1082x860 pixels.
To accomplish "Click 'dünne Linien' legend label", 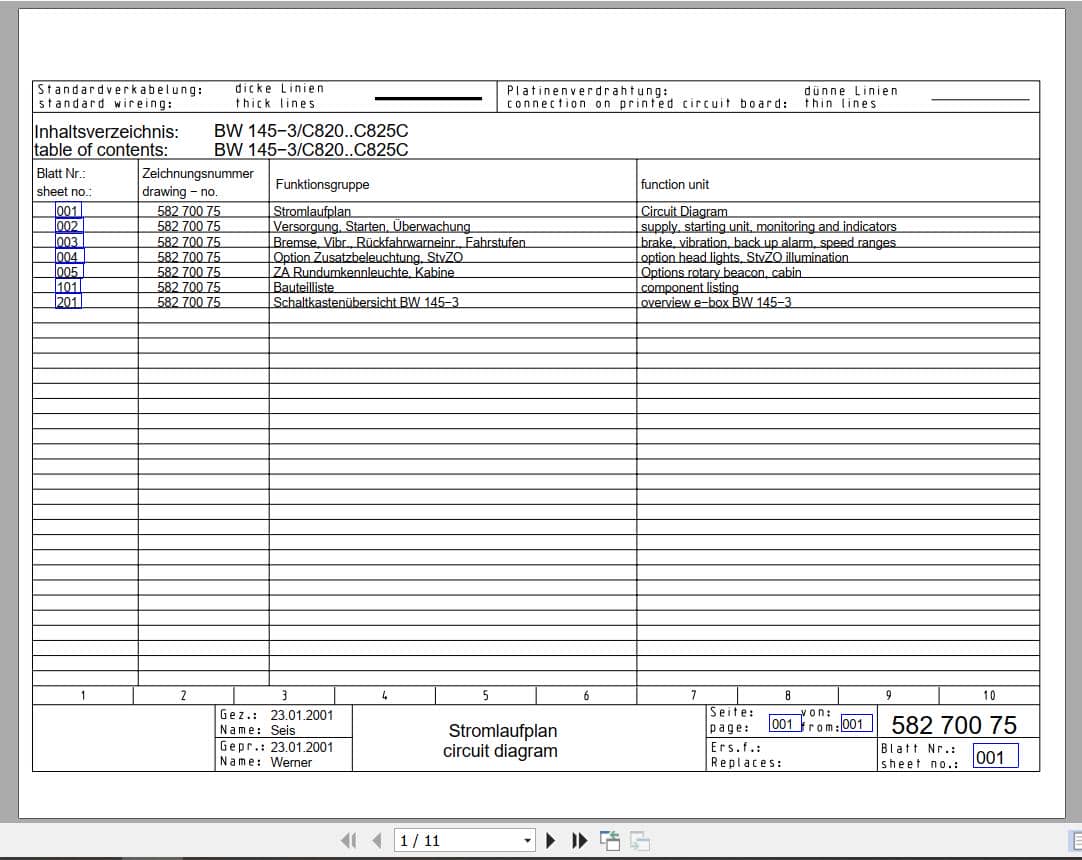I will [851, 90].
